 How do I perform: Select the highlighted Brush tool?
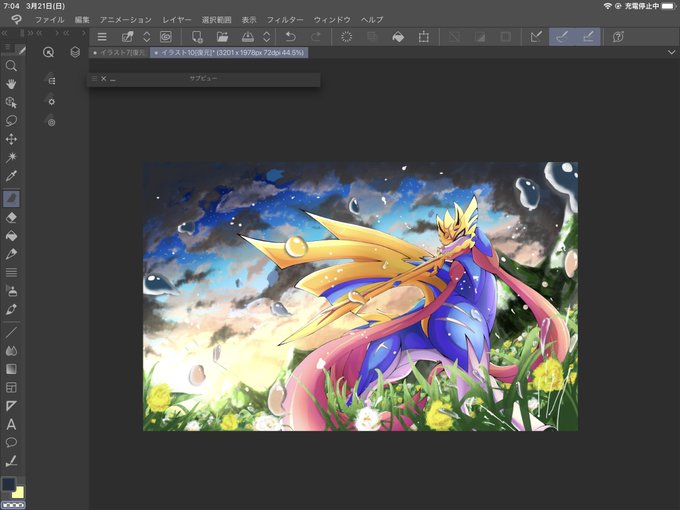point(11,199)
